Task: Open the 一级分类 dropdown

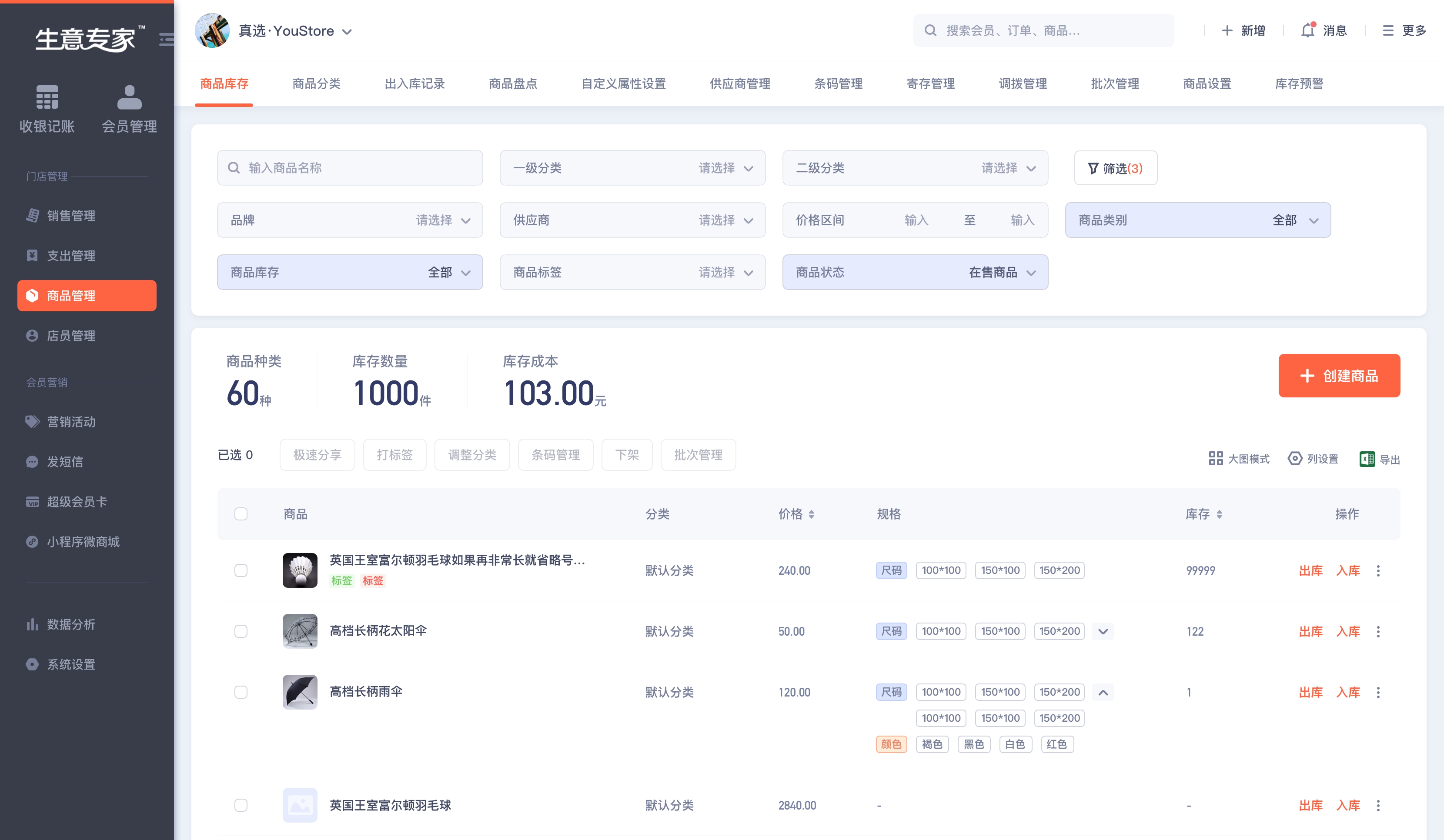Action: (632, 168)
